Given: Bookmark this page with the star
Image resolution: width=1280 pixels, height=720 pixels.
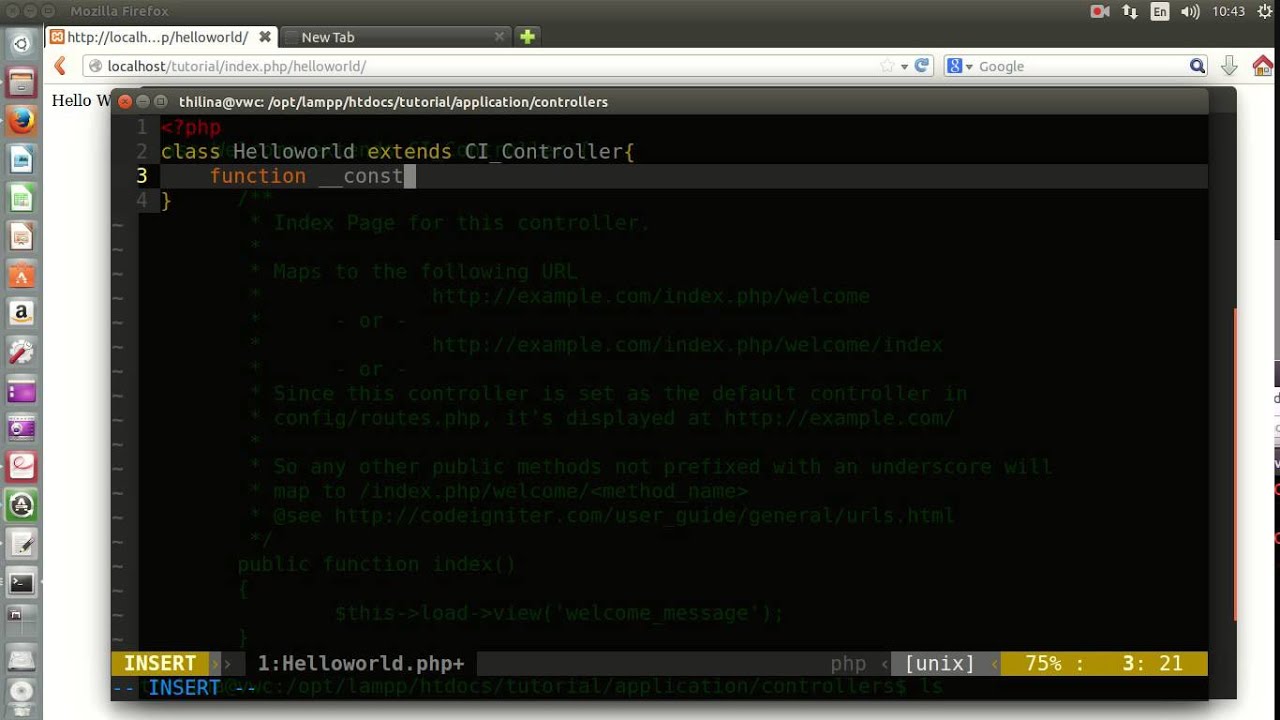Looking at the screenshot, I should tap(887, 66).
